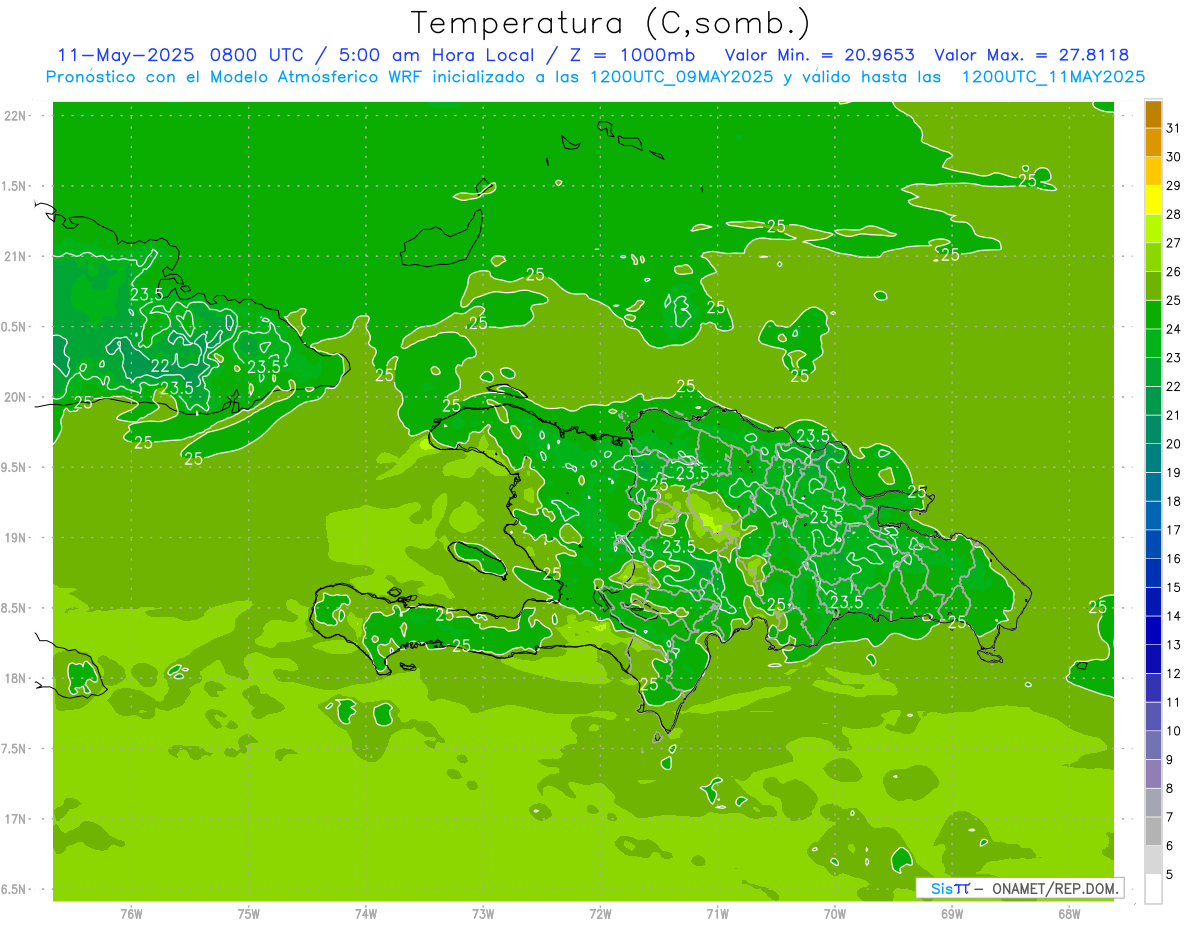Click latitude axis label "21N"

coord(15,257)
